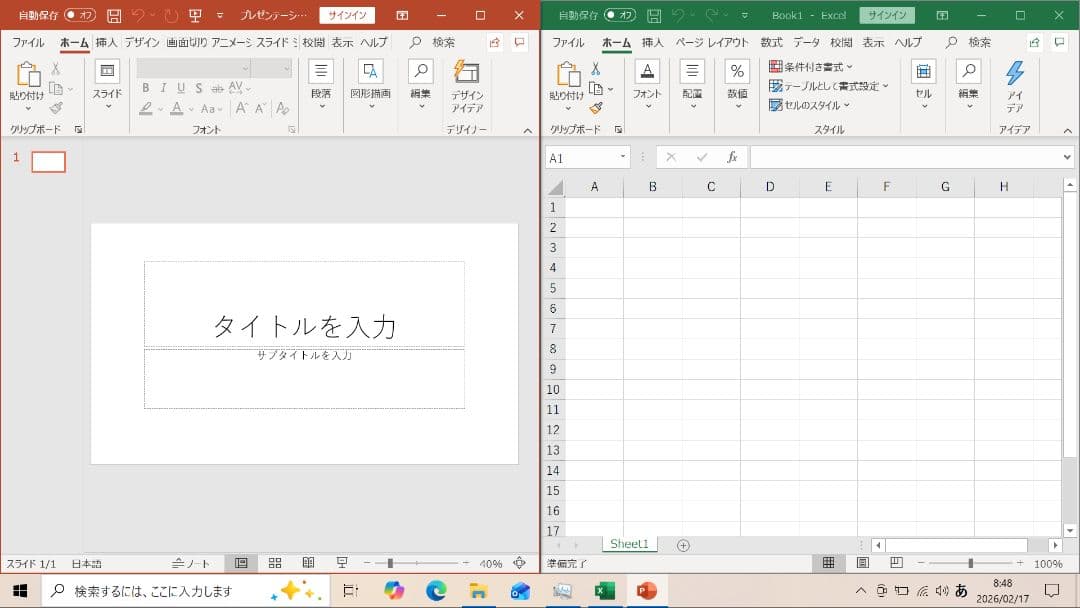
Task: Expand Cell Styles (セルのスタイル) dropdown
Action: tap(812, 105)
